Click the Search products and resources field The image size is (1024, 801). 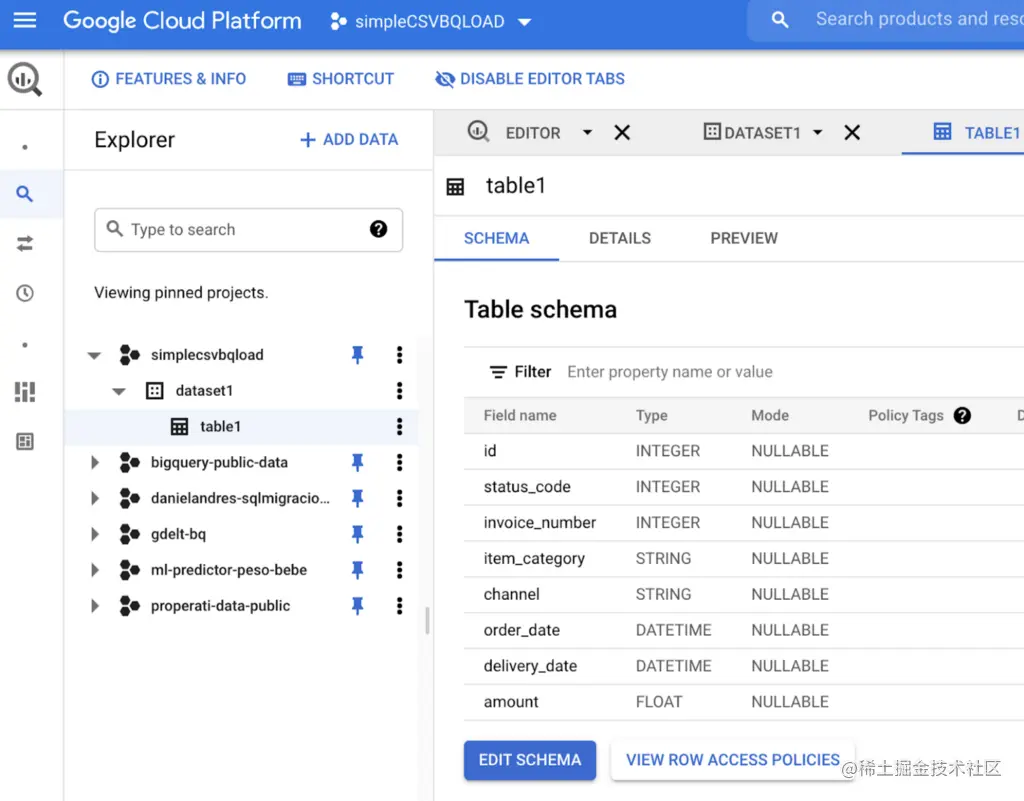(x=918, y=20)
